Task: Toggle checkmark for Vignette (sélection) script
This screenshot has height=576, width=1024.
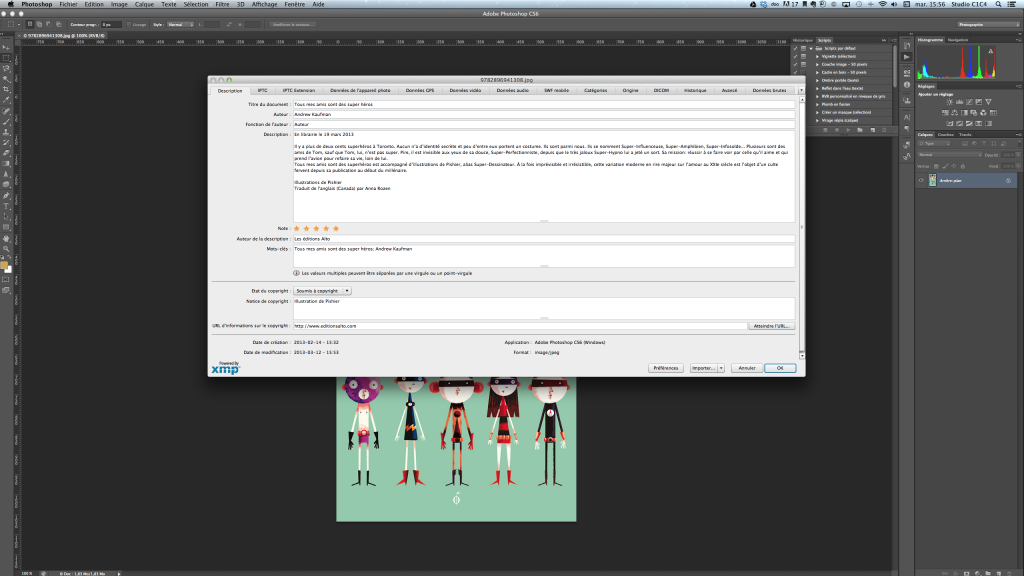Action: (795, 56)
